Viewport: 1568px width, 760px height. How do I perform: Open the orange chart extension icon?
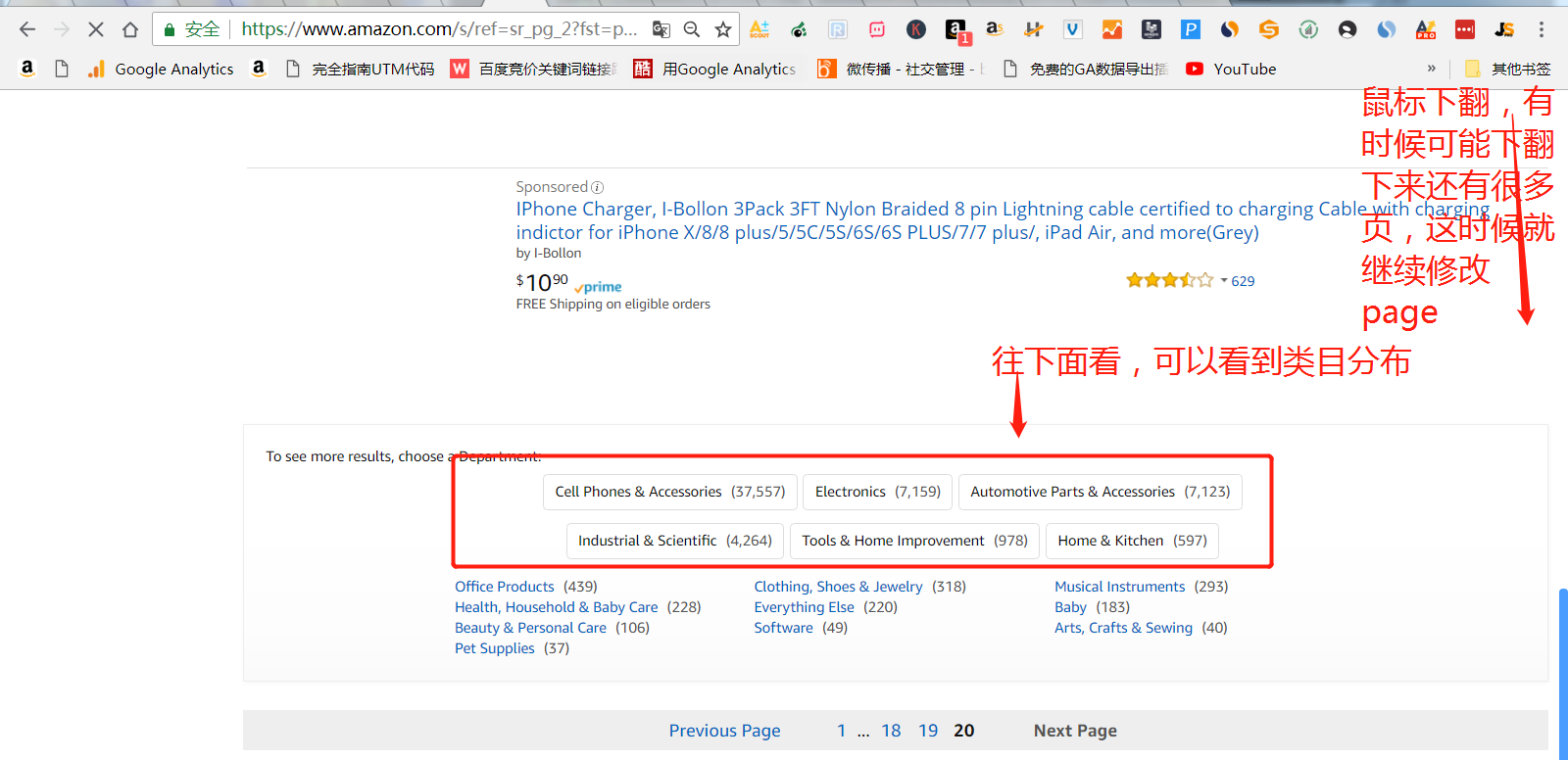1112,29
